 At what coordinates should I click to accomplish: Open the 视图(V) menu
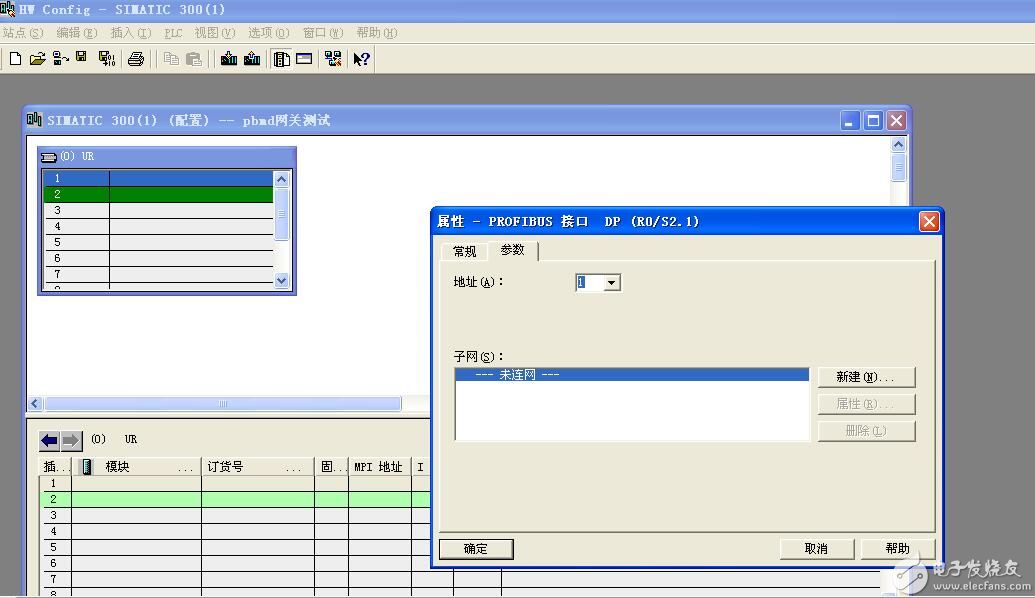[215, 32]
